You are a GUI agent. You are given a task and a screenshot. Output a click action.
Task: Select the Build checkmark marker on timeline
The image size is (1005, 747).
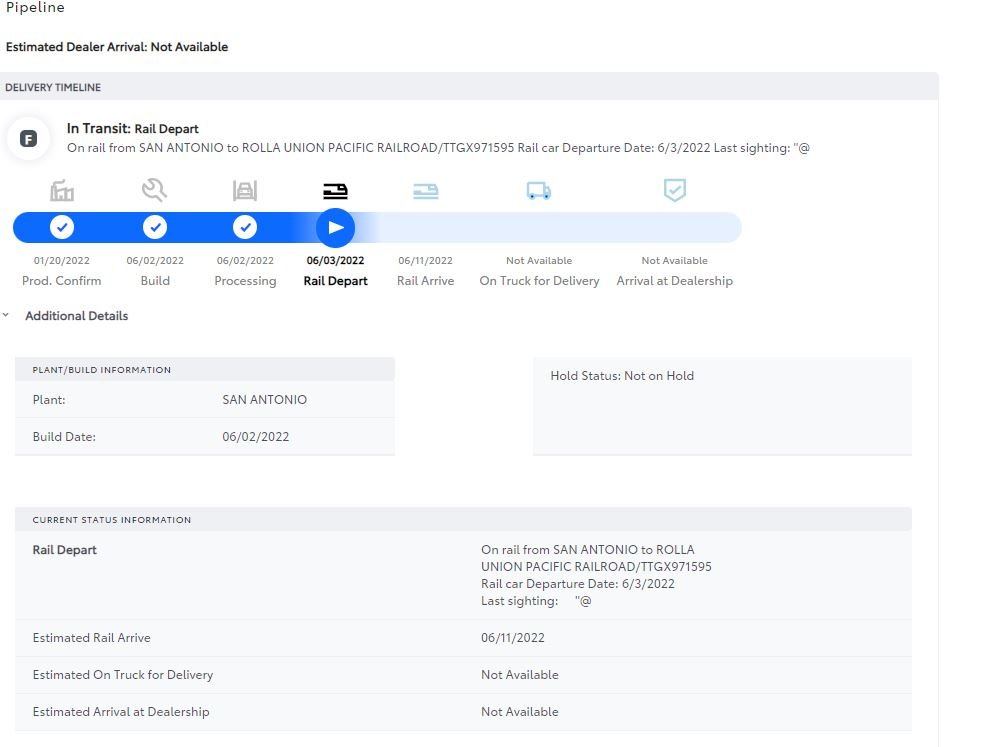coord(155,227)
